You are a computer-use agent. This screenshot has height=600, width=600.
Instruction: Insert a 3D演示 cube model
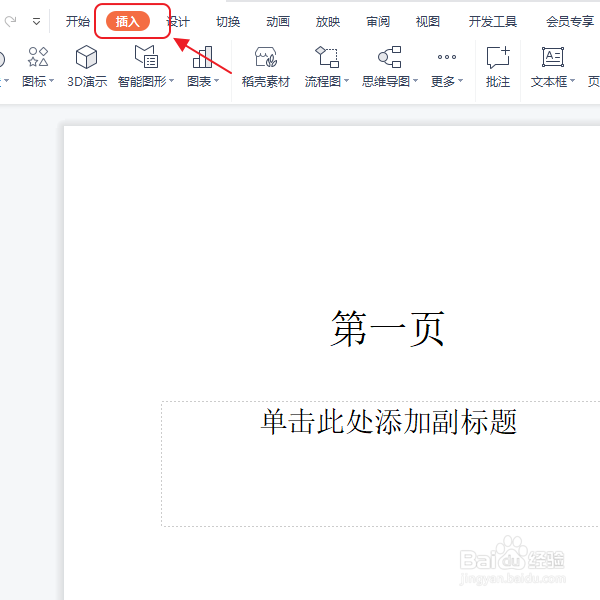click(87, 66)
